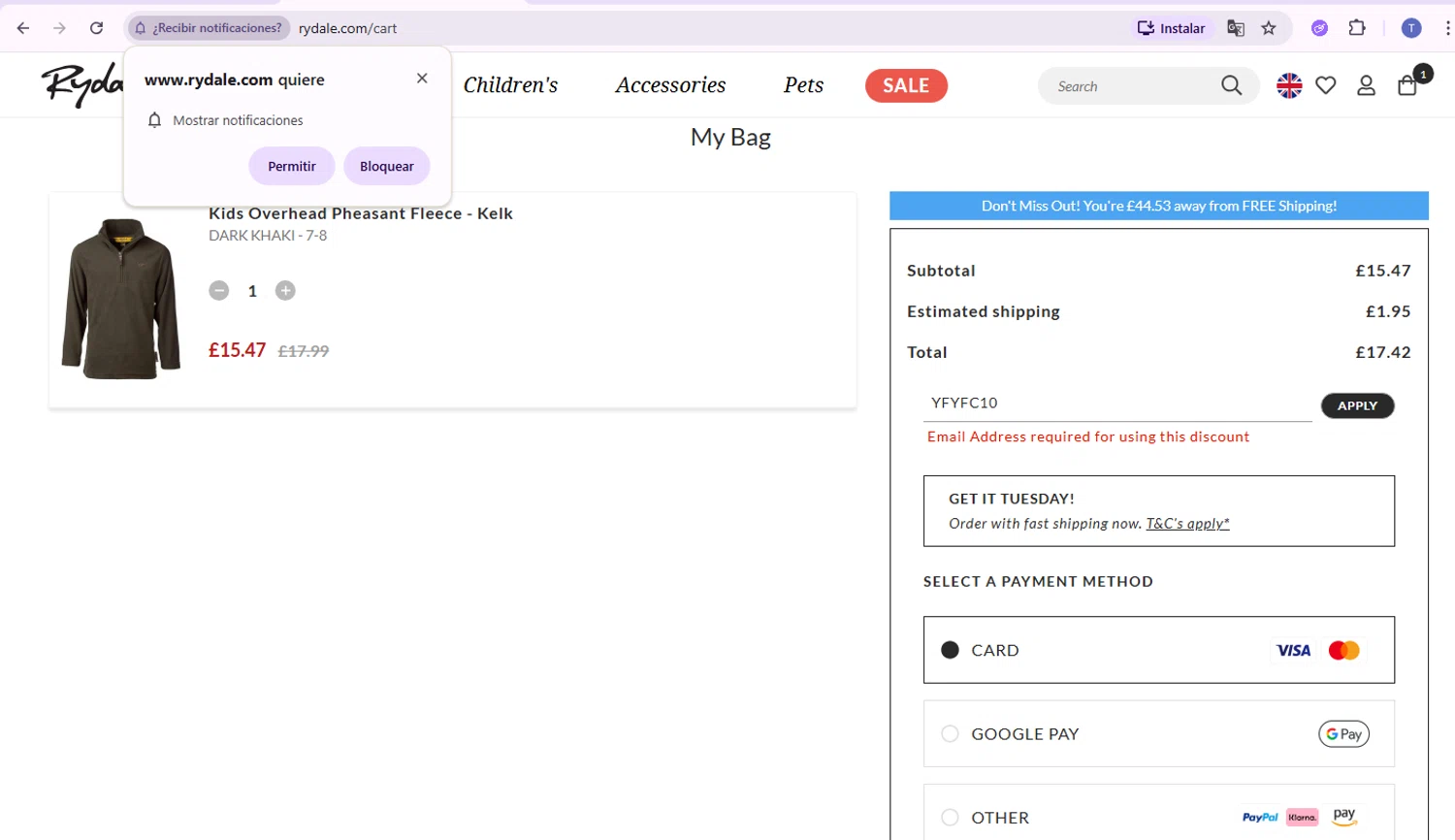Viewport: 1455px width, 840px height.
Task: Allow notifications with Permitir button
Action: coord(292,166)
